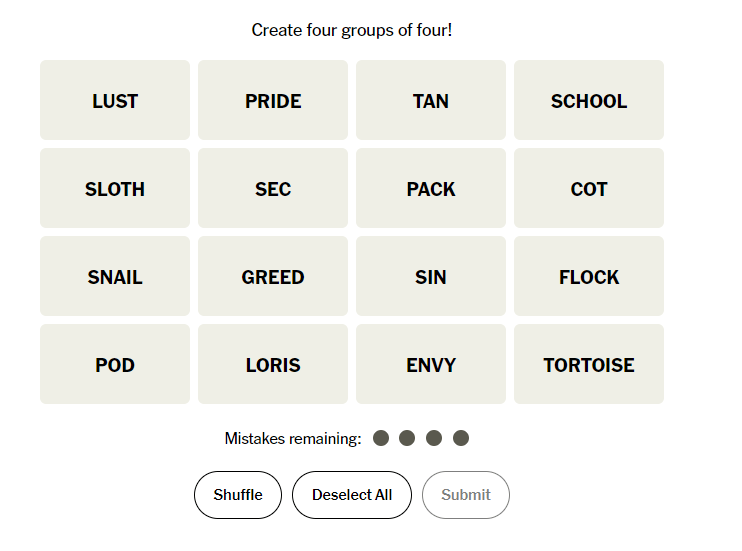
Task: Tap the COT word tile
Action: (x=589, y=188)
